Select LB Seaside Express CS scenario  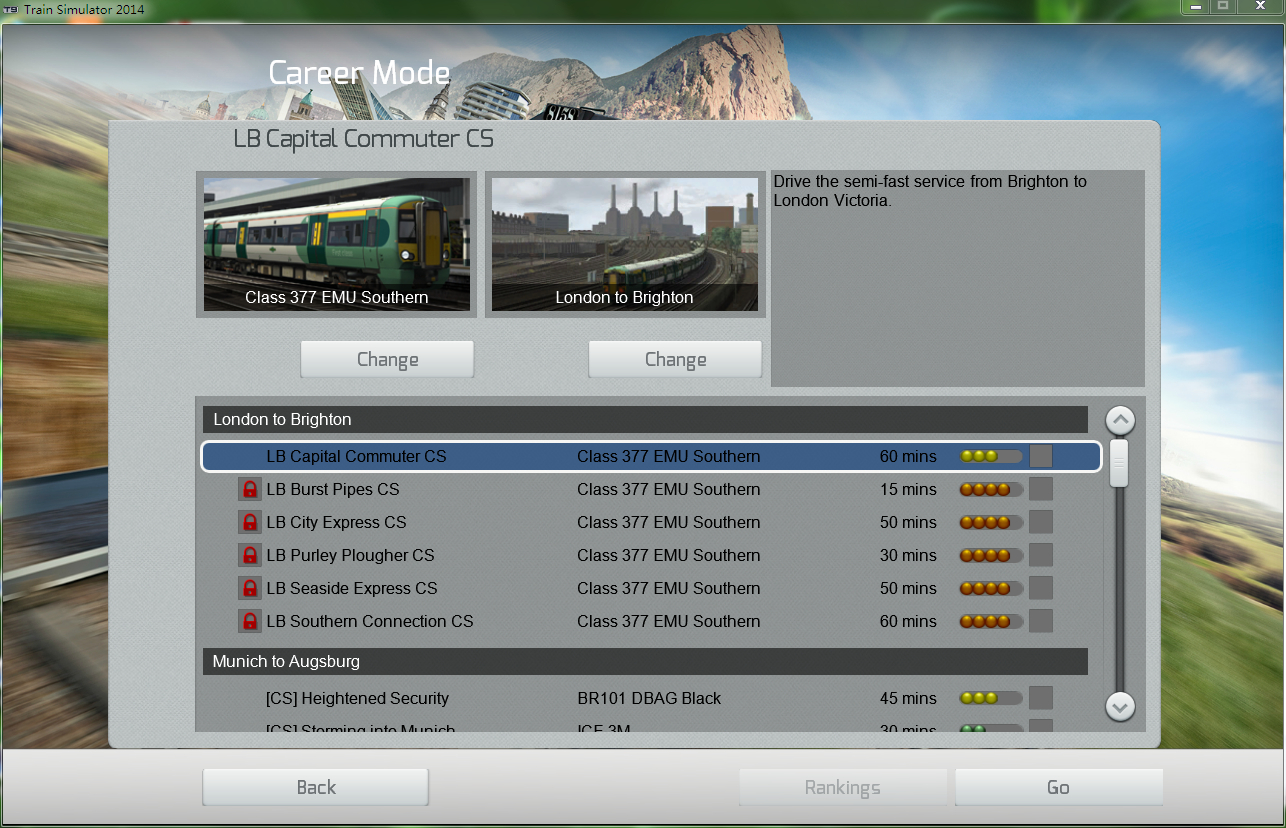(645, 588)
